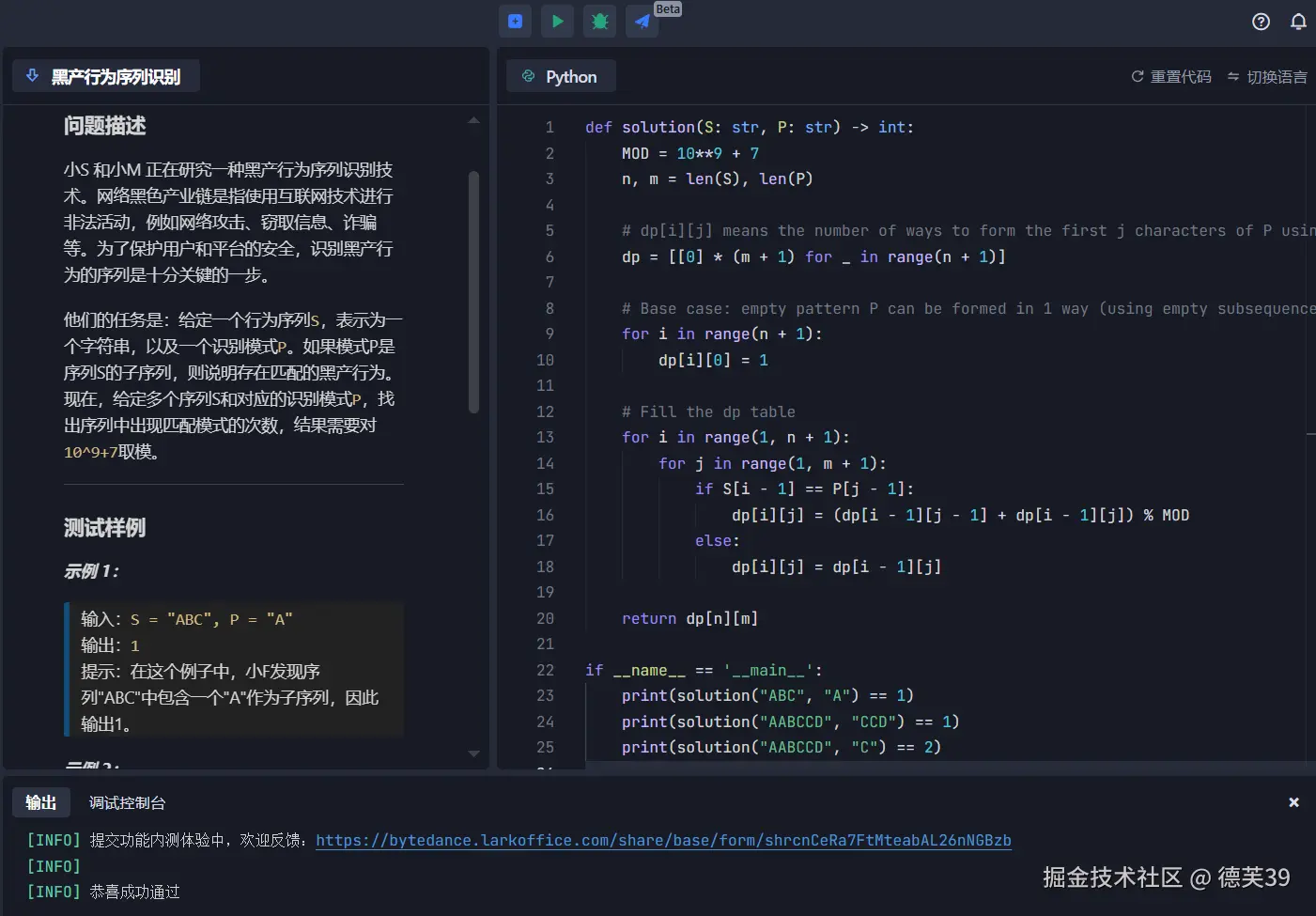The width and height of the screenshot is (1316, 916).
Task: Click print(solution("ABC", "A") == 1) line
Action: pos(767,695)
